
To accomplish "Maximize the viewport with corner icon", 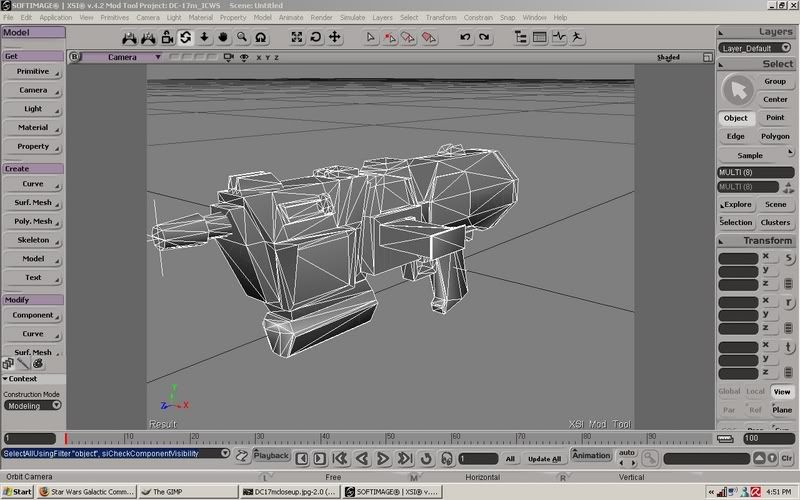I will pos(707,57).
